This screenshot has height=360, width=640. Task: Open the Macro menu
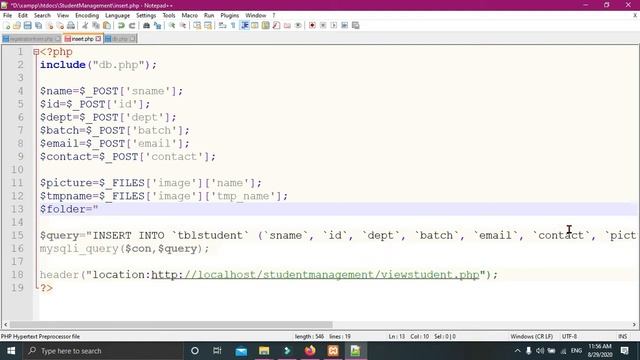(x=189, y=15)
